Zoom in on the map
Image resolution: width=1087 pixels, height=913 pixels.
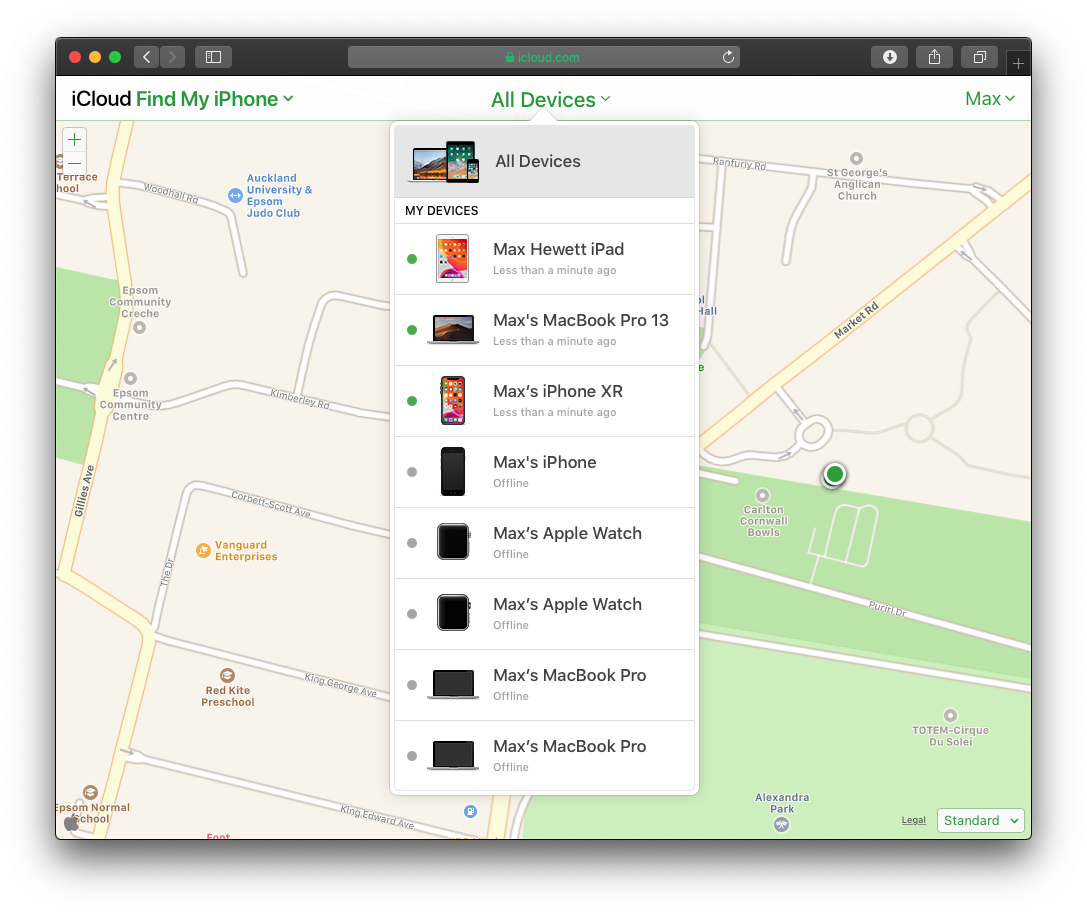[74, 139]
